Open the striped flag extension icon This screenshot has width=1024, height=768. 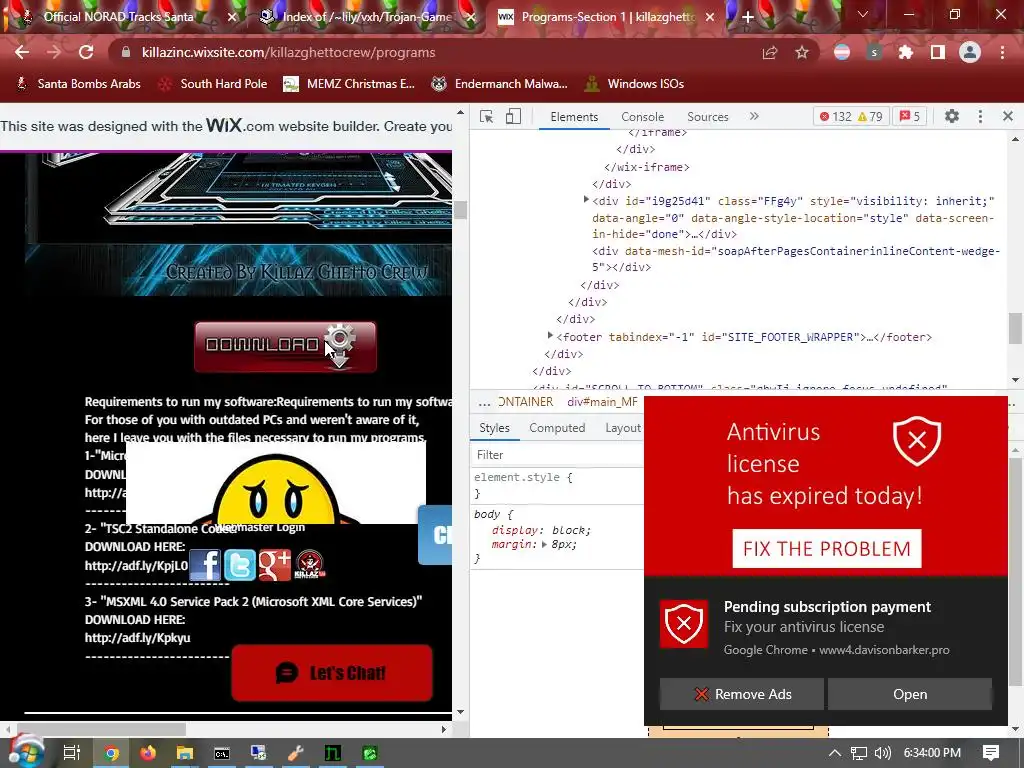tap(842, 52)
